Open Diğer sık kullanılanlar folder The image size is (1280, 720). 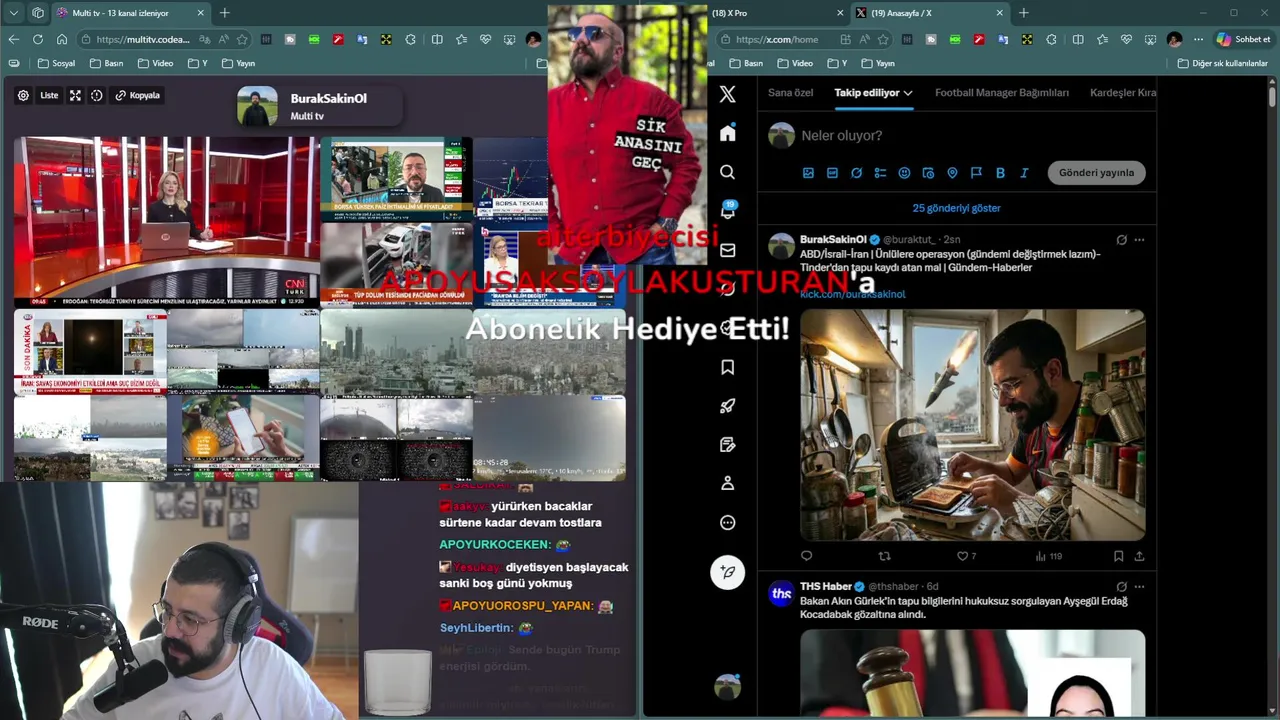[x=1222, y=63]
